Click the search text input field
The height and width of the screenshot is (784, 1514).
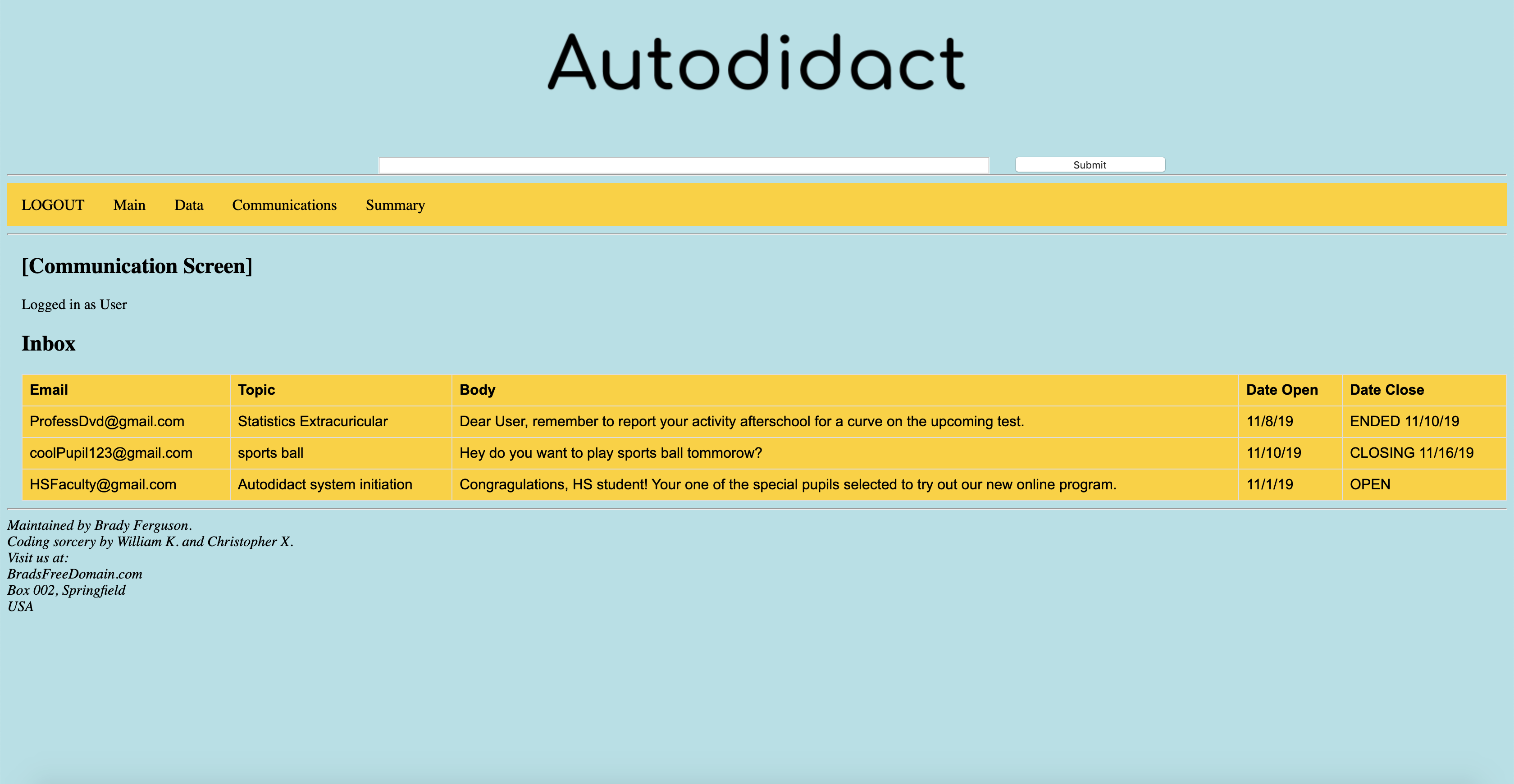coord(684,165)
